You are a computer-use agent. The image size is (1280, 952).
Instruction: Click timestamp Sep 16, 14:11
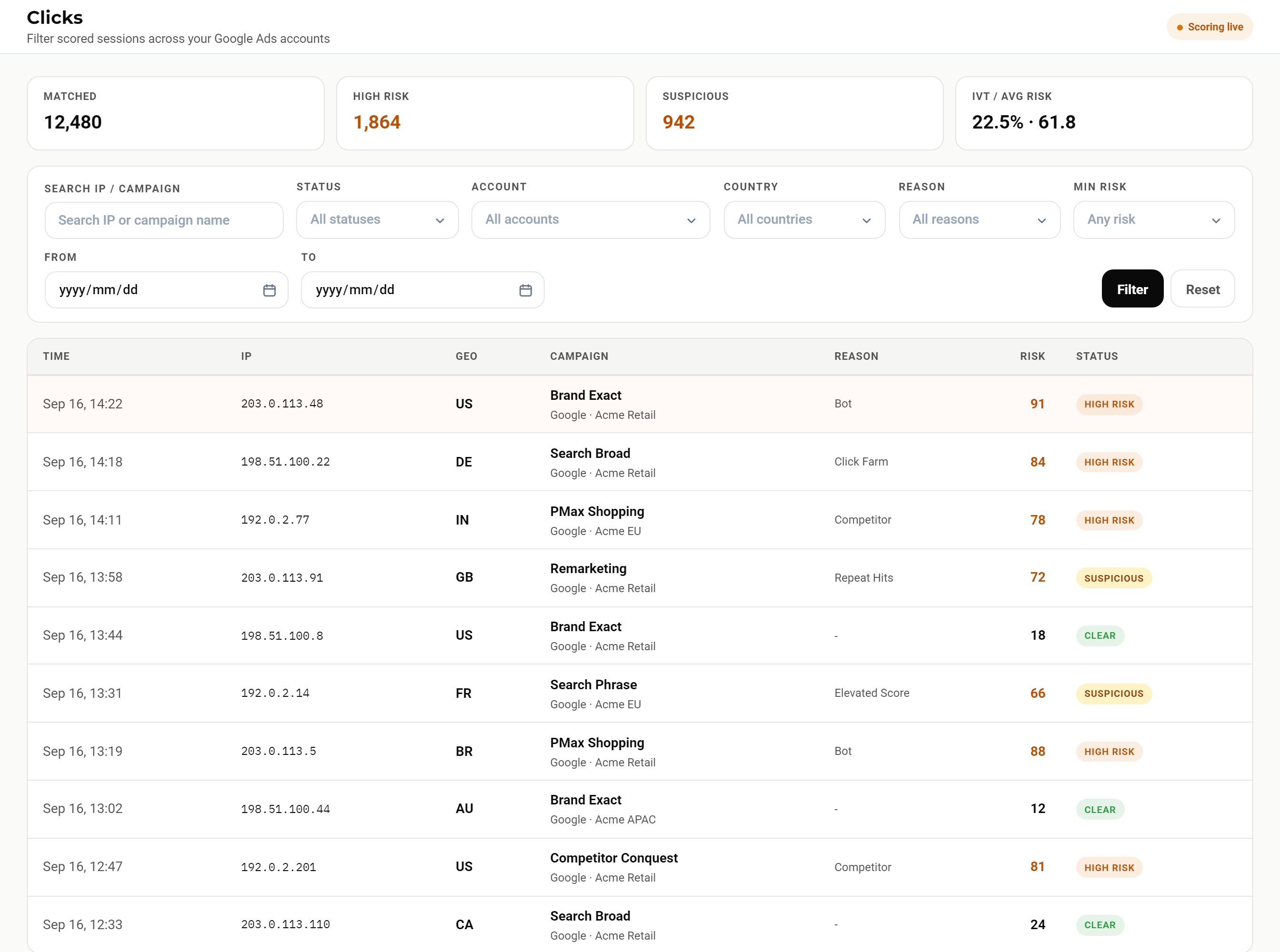[x=82, y=520]
